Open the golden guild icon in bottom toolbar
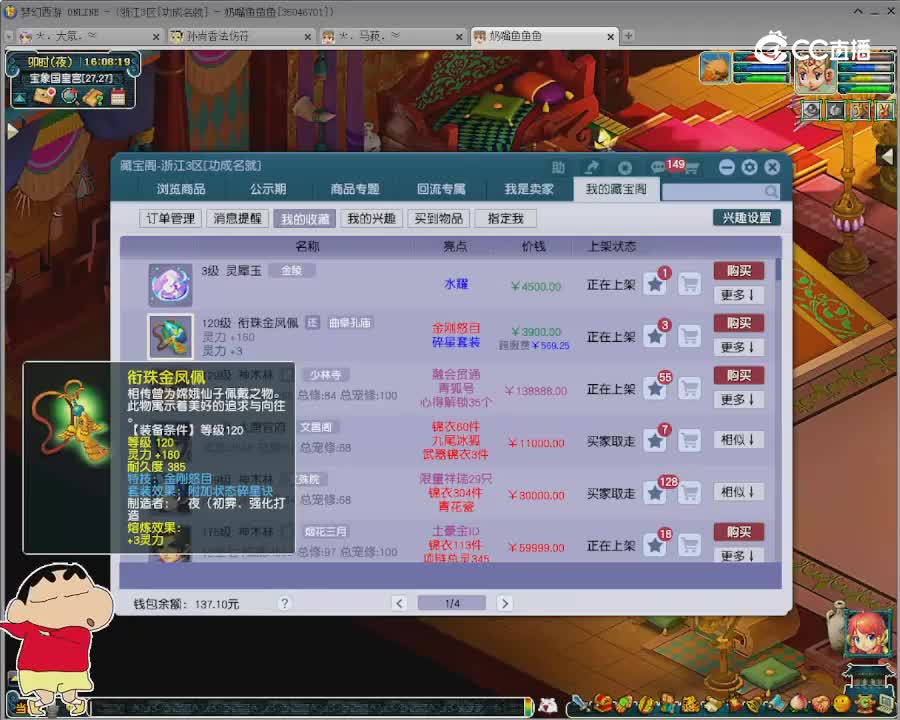 click(x=690, y=703)
